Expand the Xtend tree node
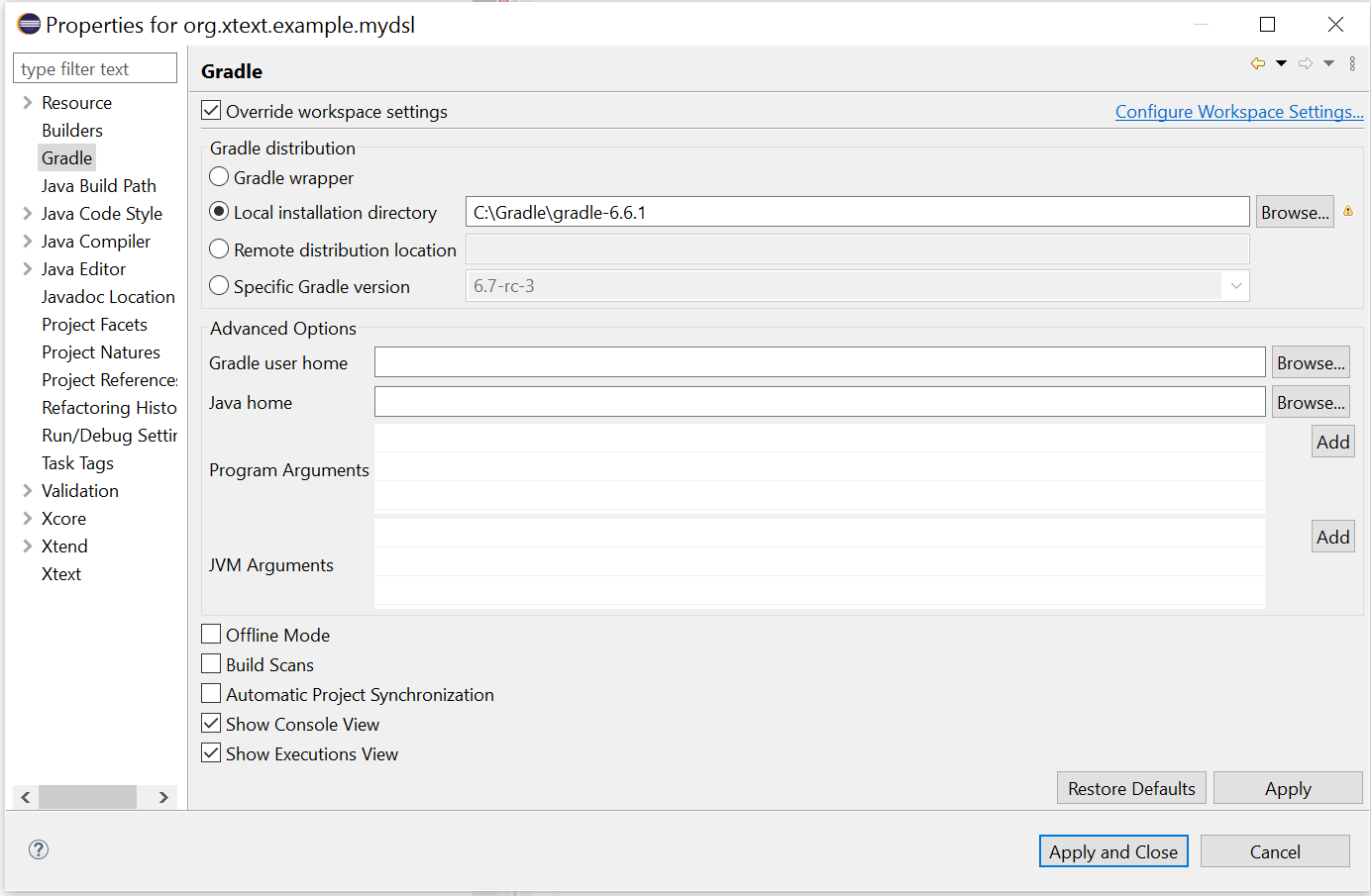The image size is (1371, 896). tap(28, 546)
